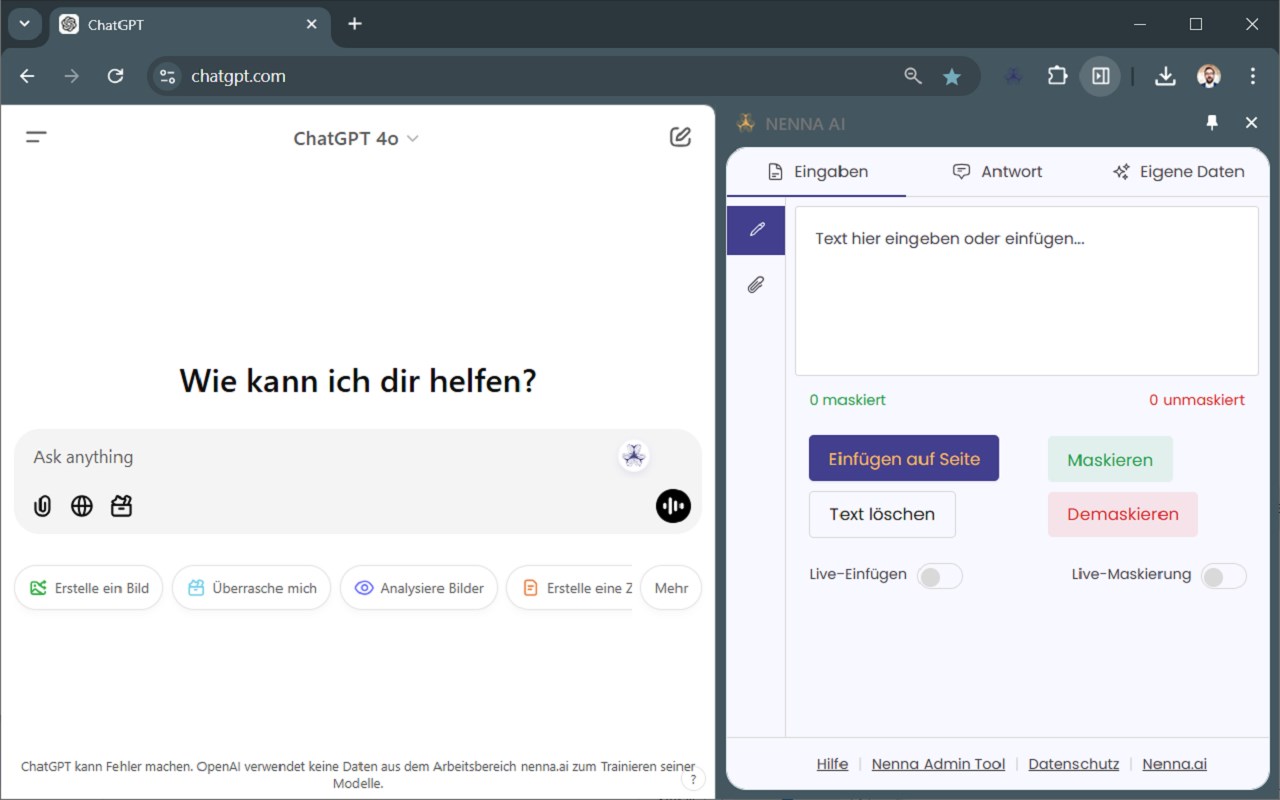Click the web search globe icon

click(82, 506)
